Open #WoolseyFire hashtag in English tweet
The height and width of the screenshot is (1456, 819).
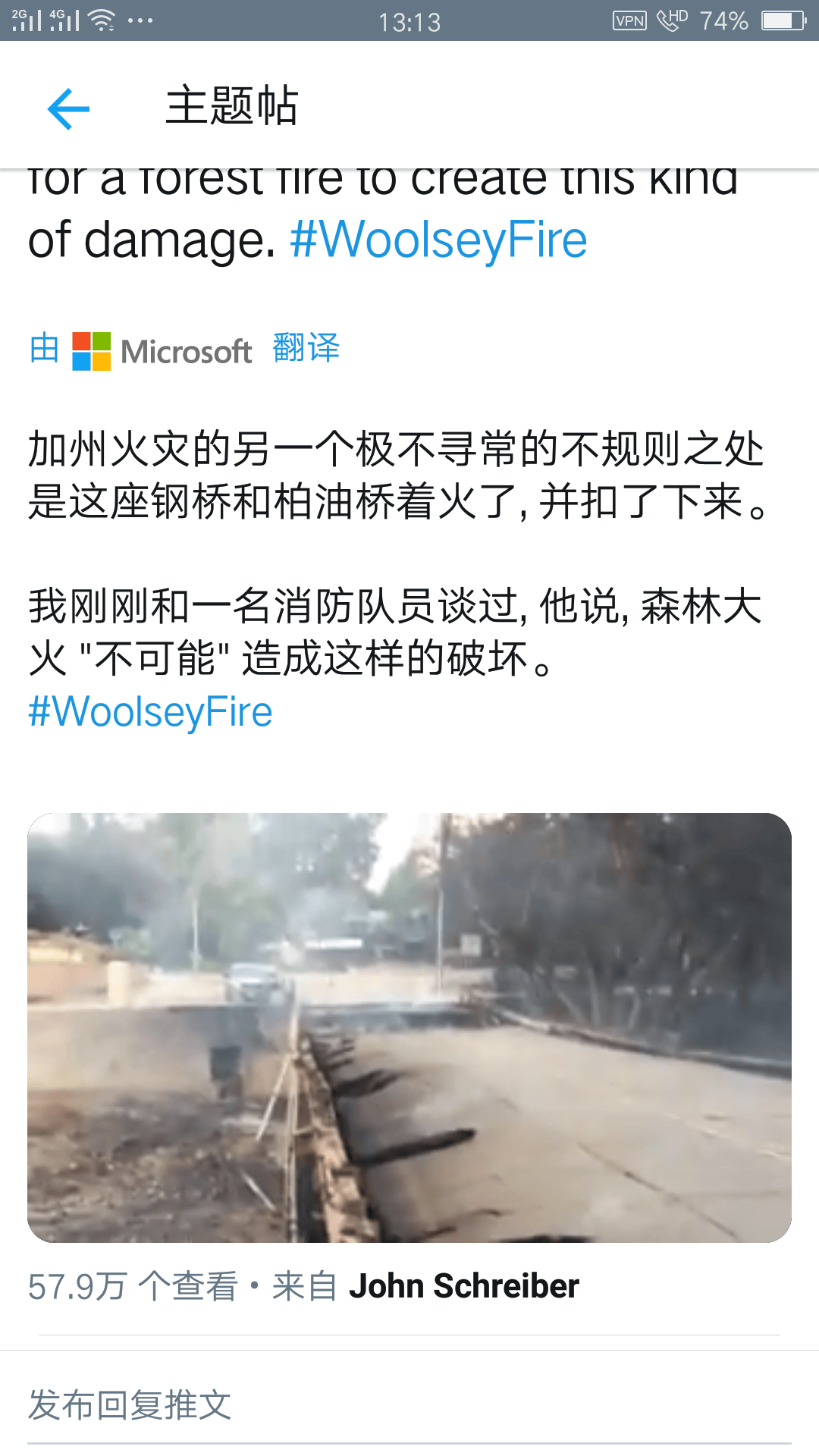click(x=438, y=240)
